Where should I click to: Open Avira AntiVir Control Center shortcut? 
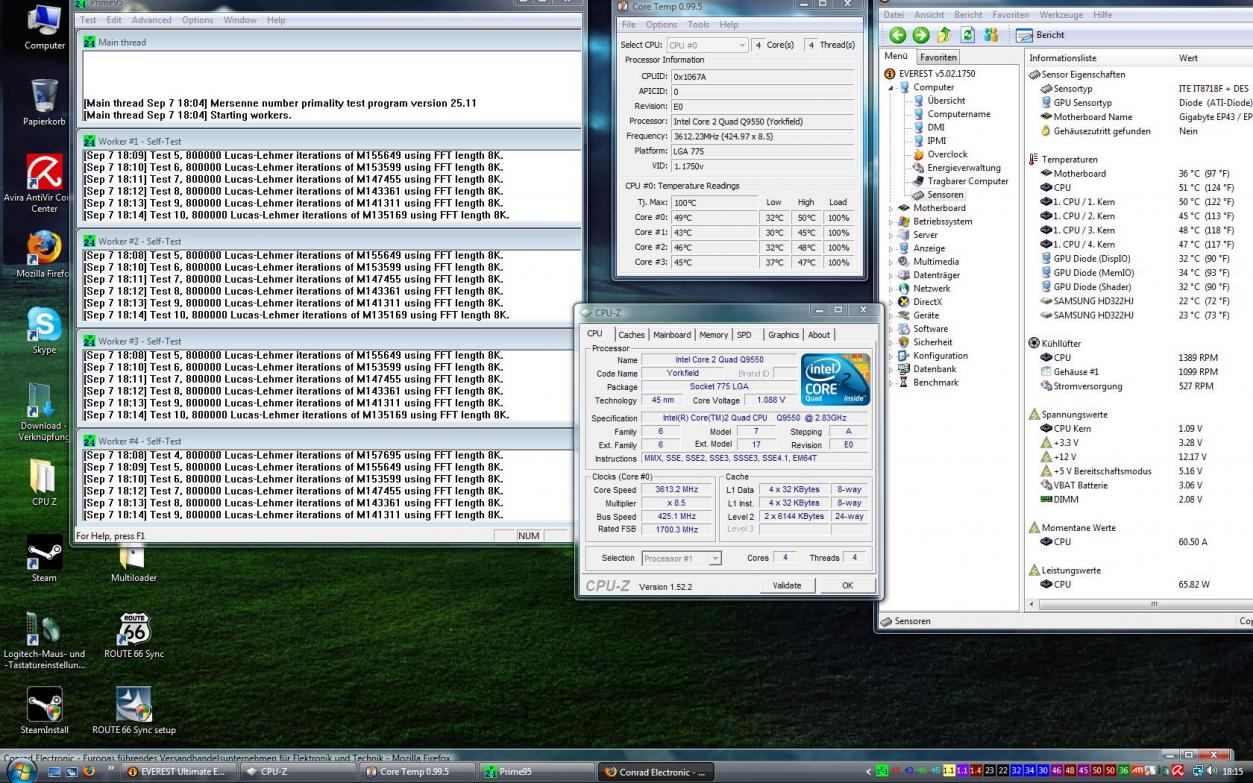(44, 183)
